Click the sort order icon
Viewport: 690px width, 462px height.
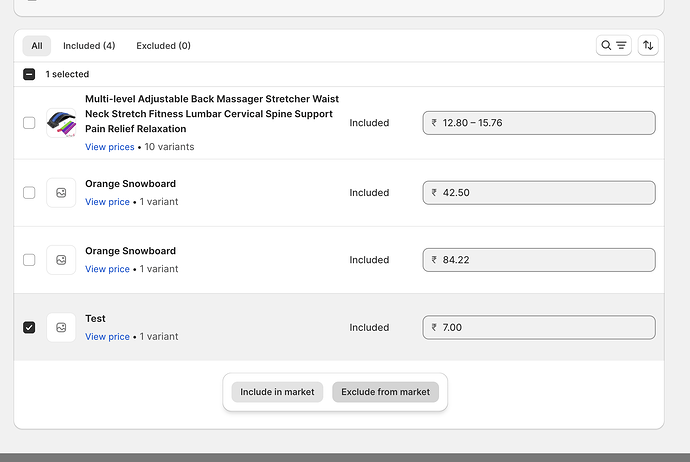point(648,45)
